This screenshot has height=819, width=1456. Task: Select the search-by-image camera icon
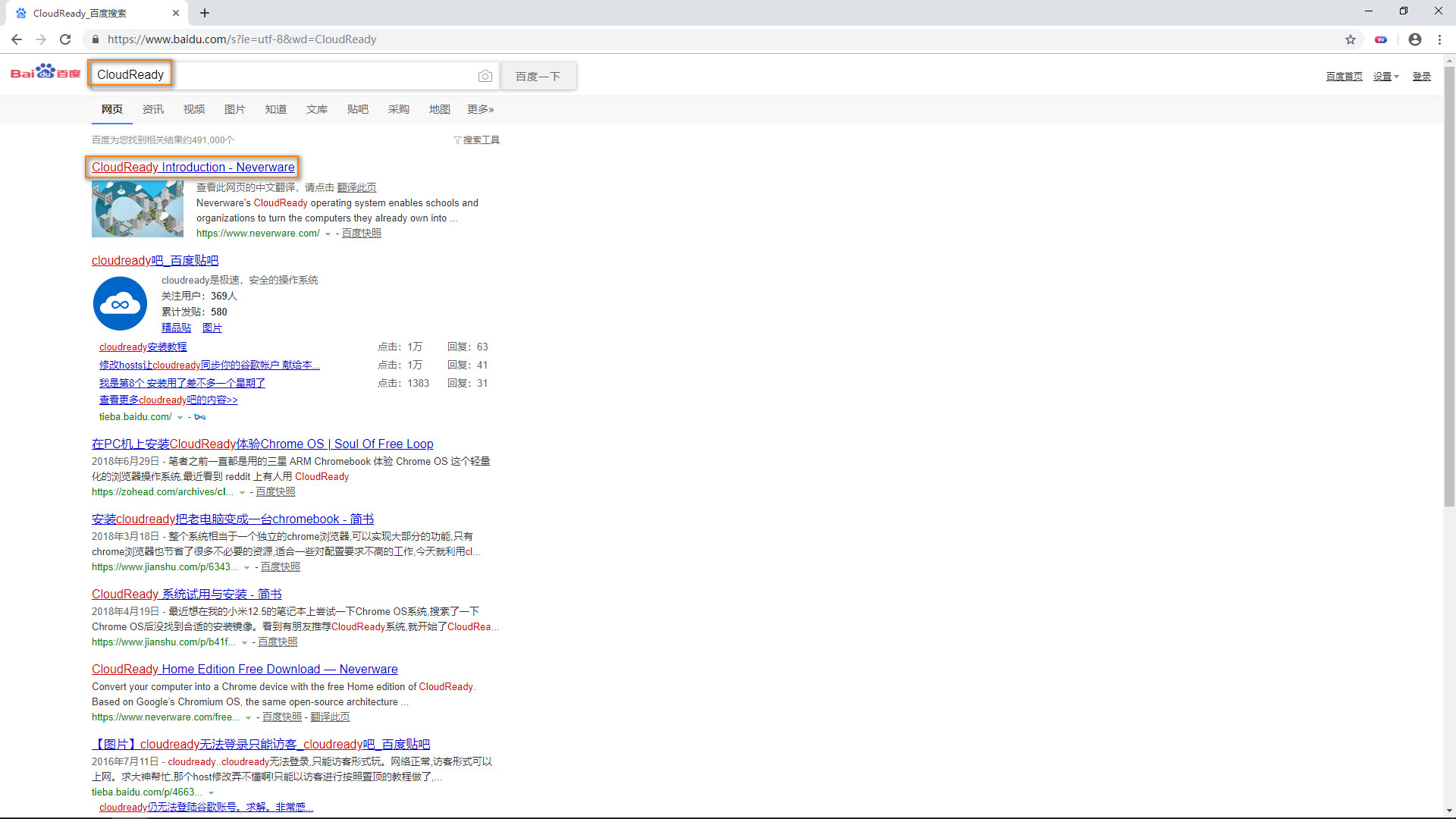(x=485, y=76)
